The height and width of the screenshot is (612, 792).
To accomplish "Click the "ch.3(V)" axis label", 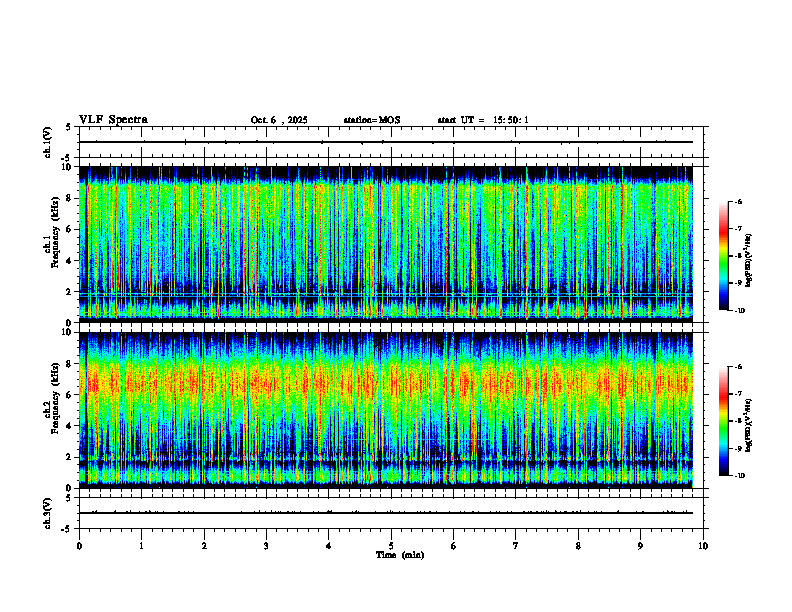I will 48,513.
